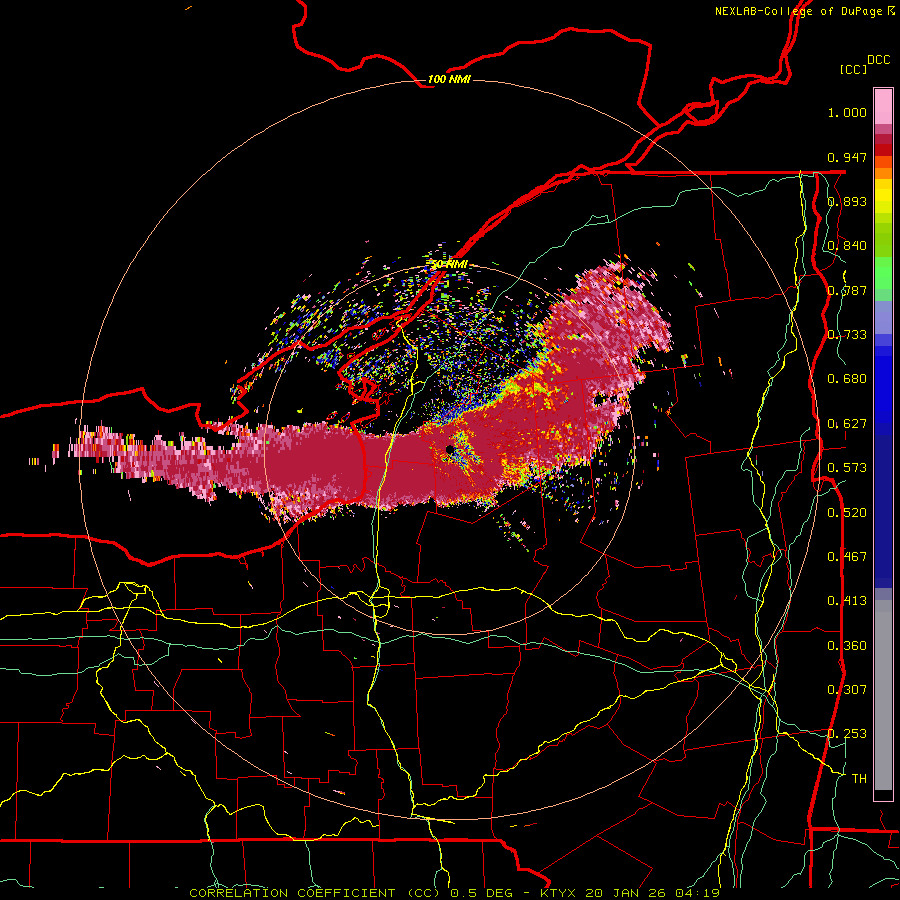The width and height of the screenshot is (900, 900).
Task: Select the 1.000 value on color scale
Action: (x=847, y=112)
